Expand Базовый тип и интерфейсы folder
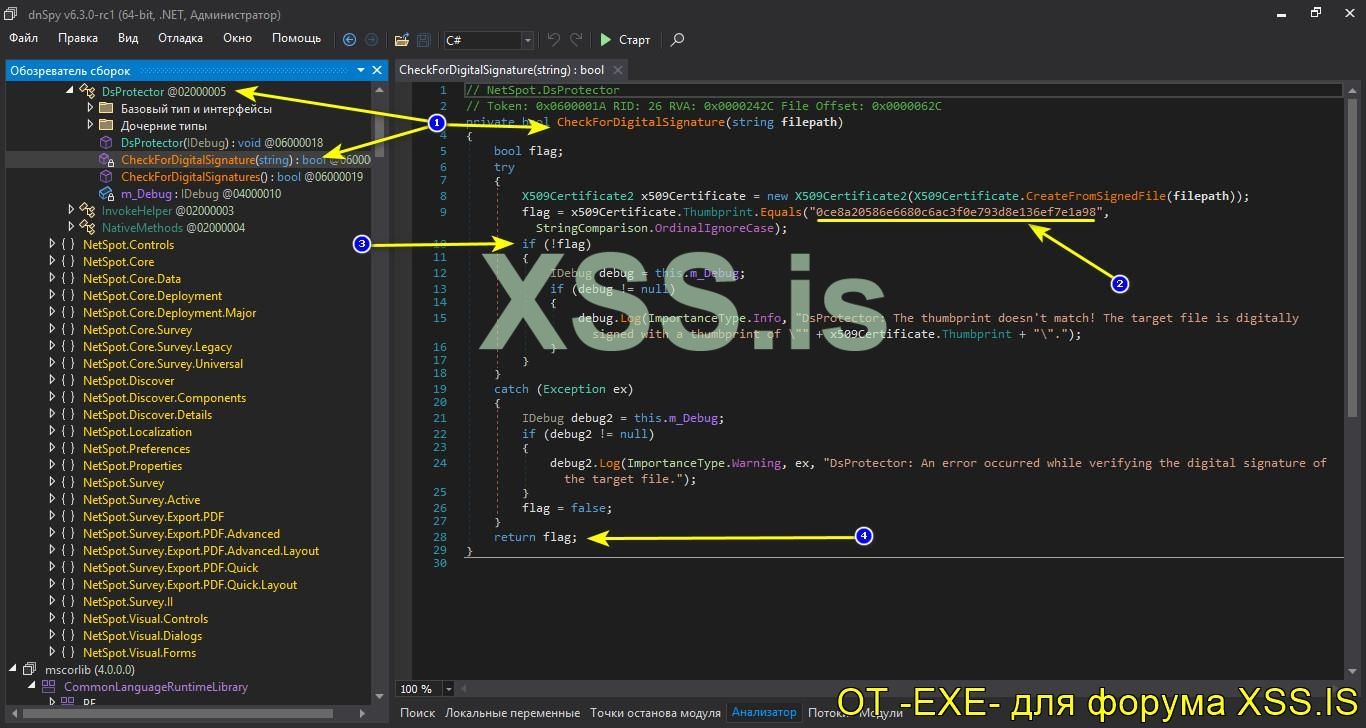The width and height of the screenshot is (1366, 728). pyautogui.click(x=90, y=108)
